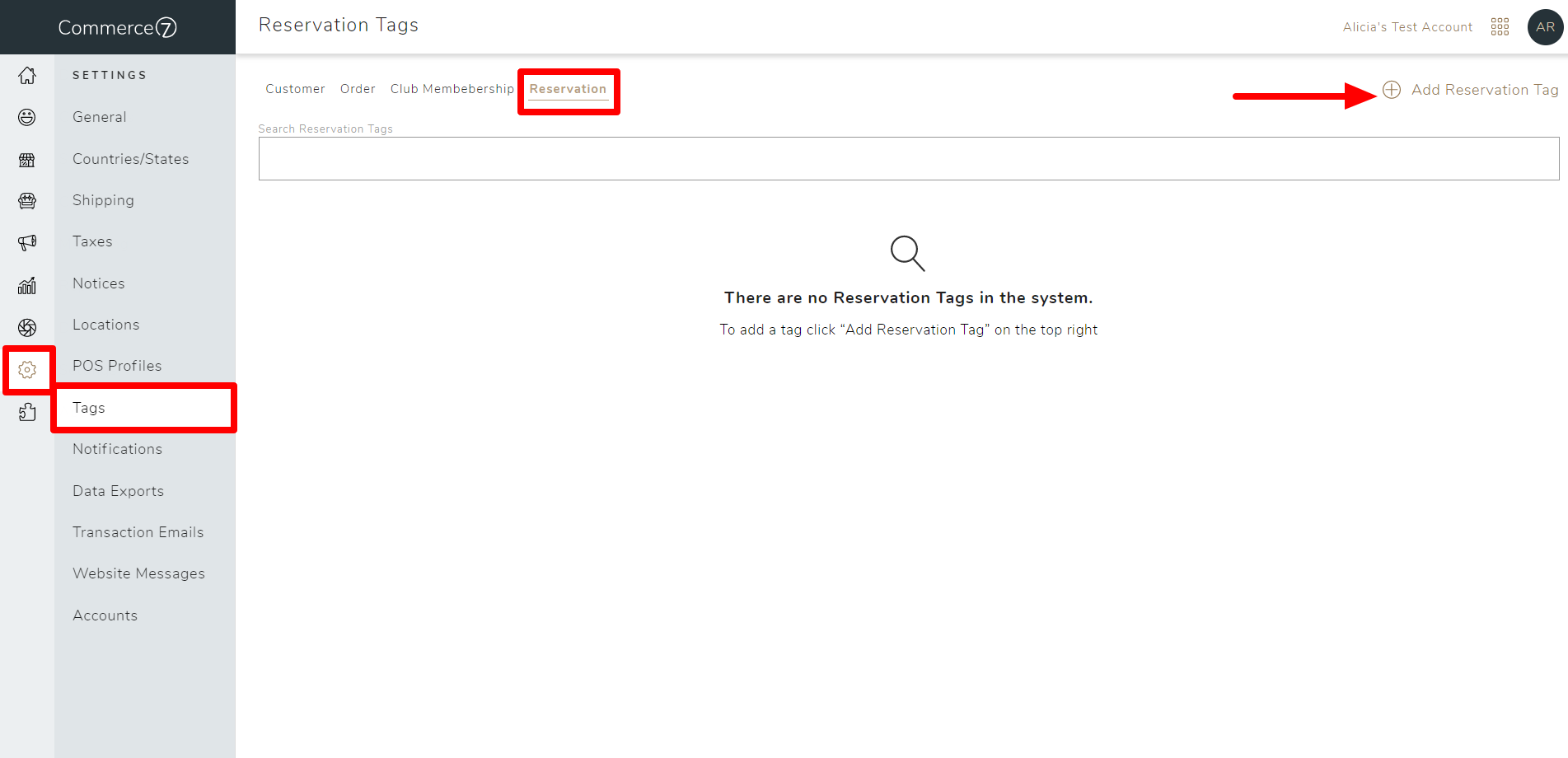The image size is (1568, 758).
Task: Open the Marketing megaphone icon
Action: click(x=27, y=243)
